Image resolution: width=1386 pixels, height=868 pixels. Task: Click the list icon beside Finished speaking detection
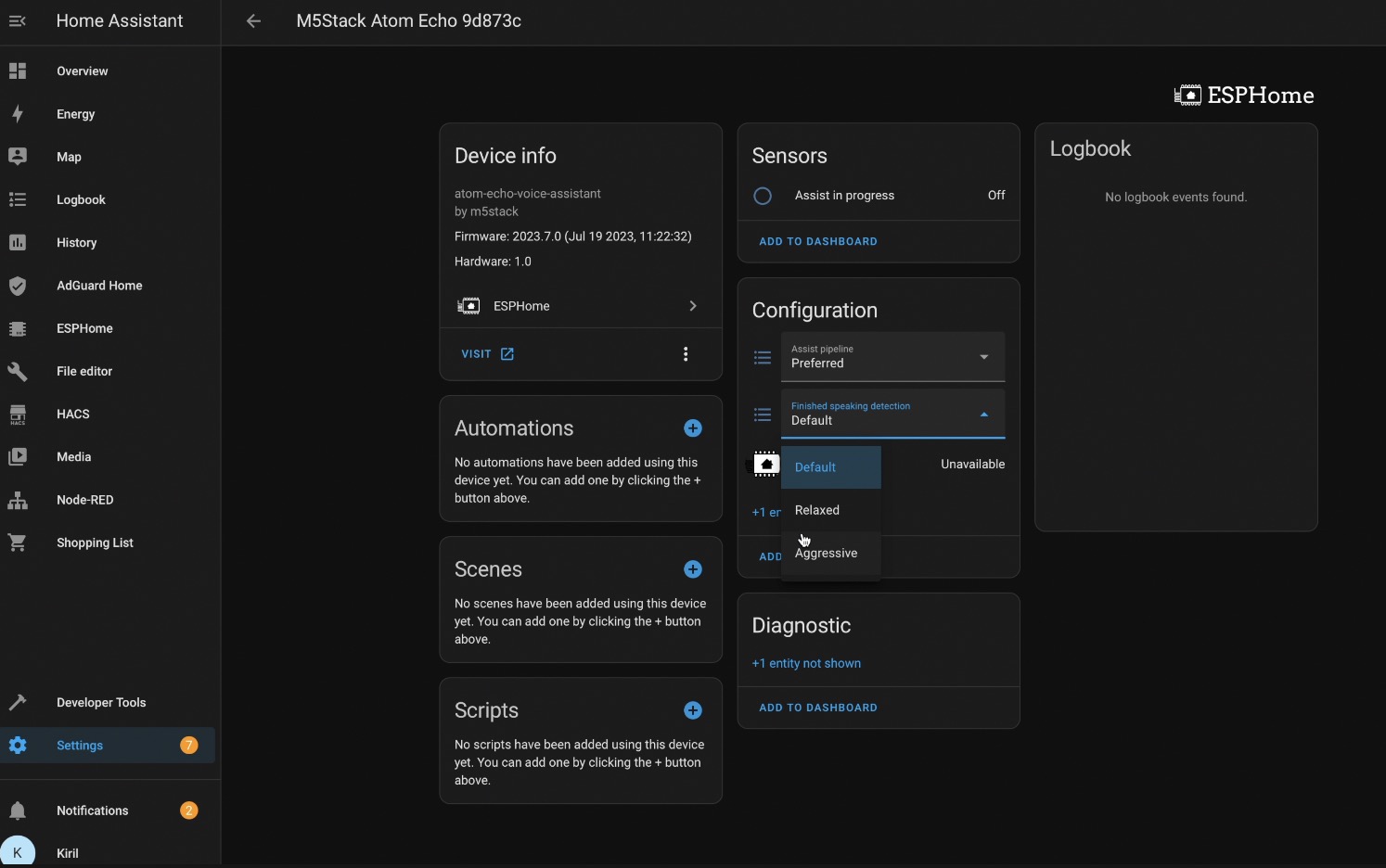click(763, 415)
